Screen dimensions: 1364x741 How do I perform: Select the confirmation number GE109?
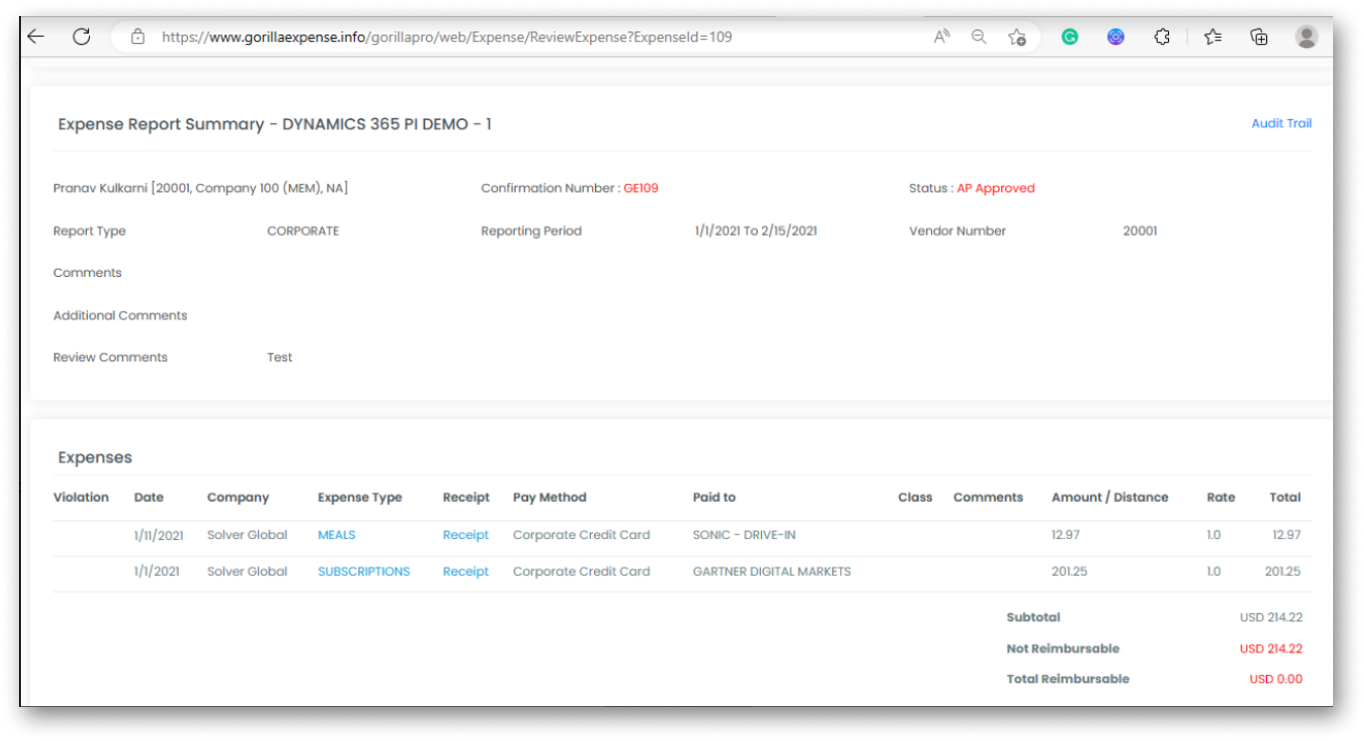(641, 188)
